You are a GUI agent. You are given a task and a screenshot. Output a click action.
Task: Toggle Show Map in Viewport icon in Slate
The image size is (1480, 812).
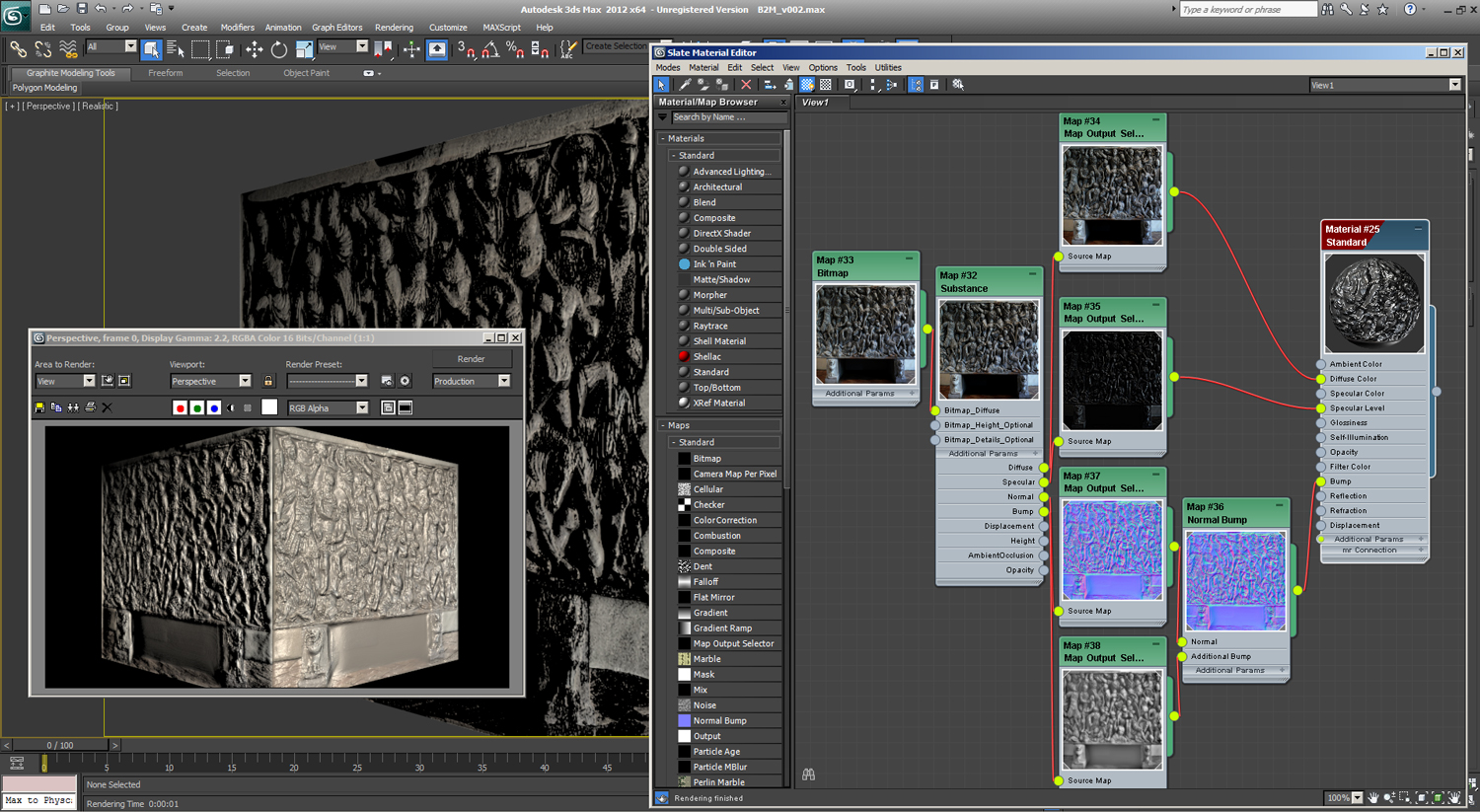[x=807, y=85]
